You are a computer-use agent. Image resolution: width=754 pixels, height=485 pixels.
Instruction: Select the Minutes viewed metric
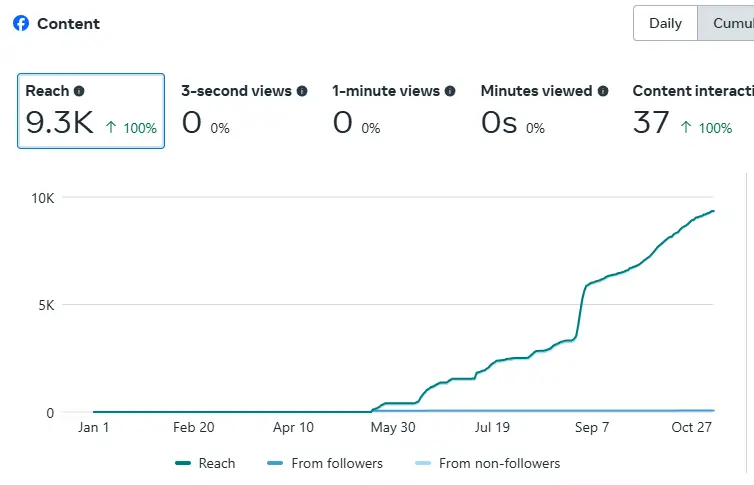click(544, 110)
